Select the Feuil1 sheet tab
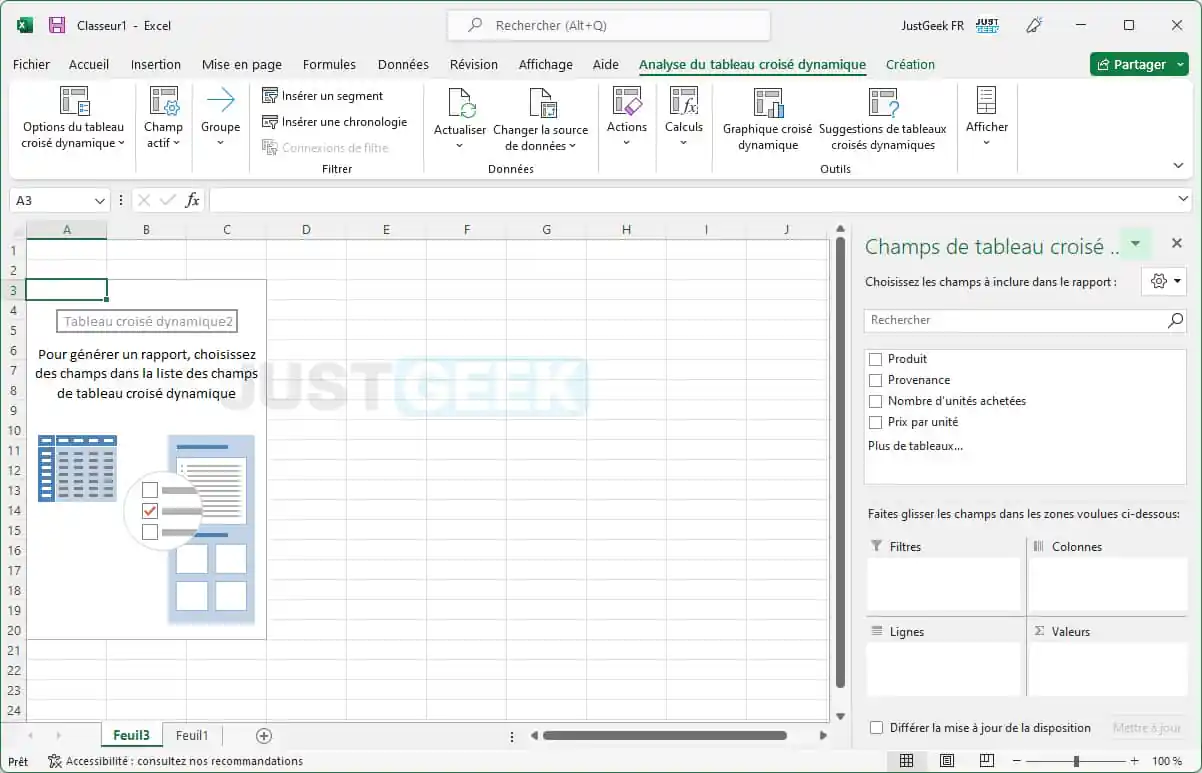Viewport: 1202px width, 773px height. [192, 735]
